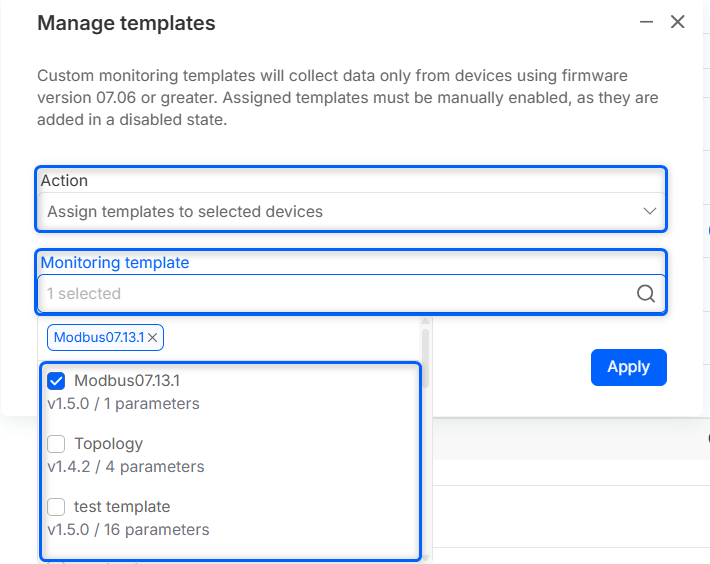This screenshot has width=710, height=564.
Task: Enable the Topology template checkbox
Action: tap(57, 443)
